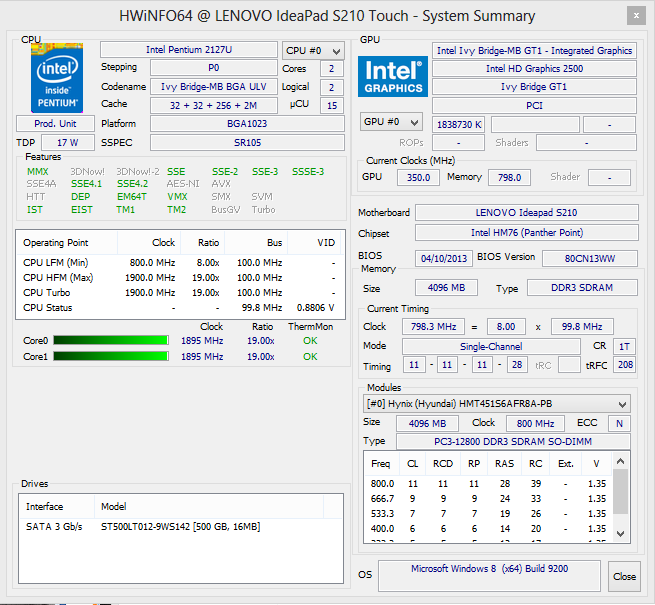Click the Core0 ThermMon OK status

coord(310,341)
